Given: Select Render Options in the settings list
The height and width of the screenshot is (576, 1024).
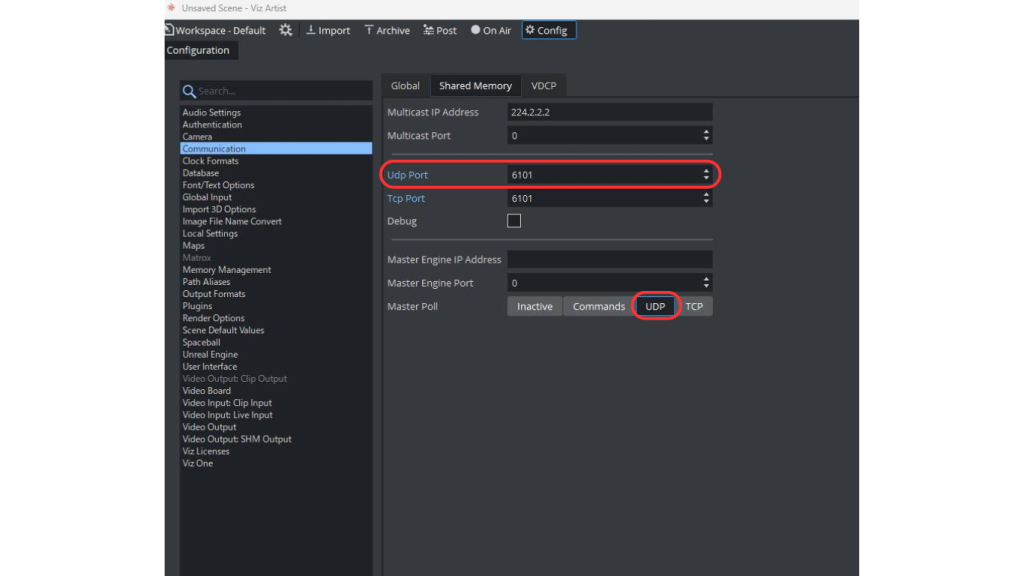Looking at the screenshot, I should pyautogui.click(x=213, y=318).
